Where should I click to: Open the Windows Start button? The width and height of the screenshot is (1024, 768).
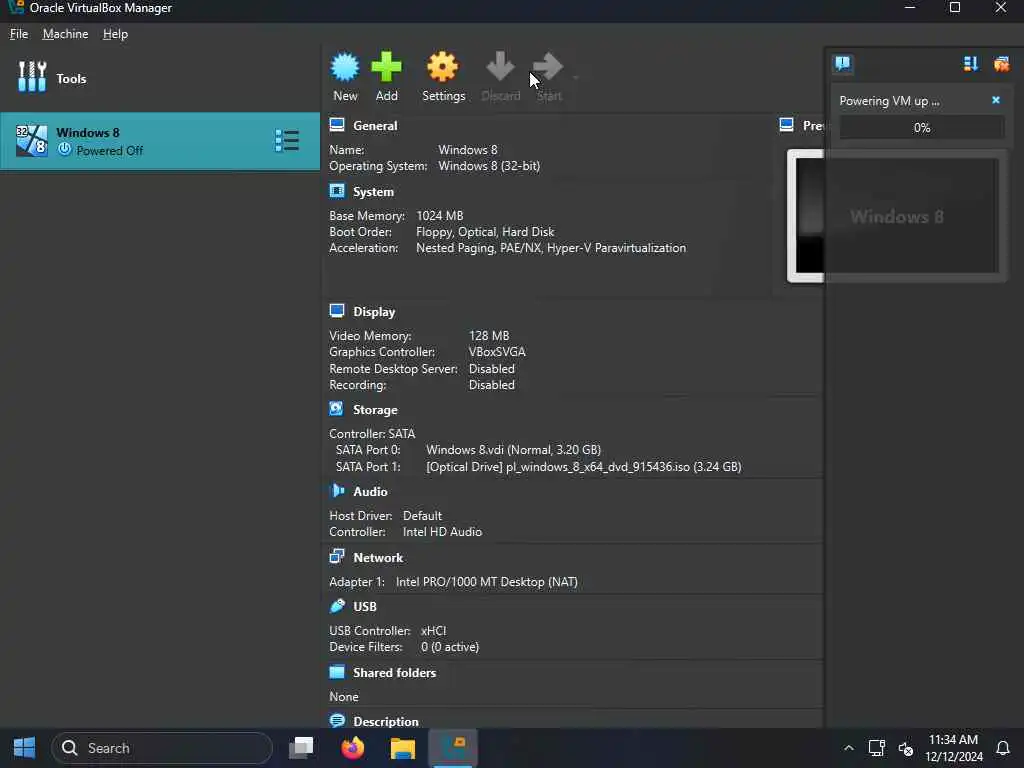24,748
